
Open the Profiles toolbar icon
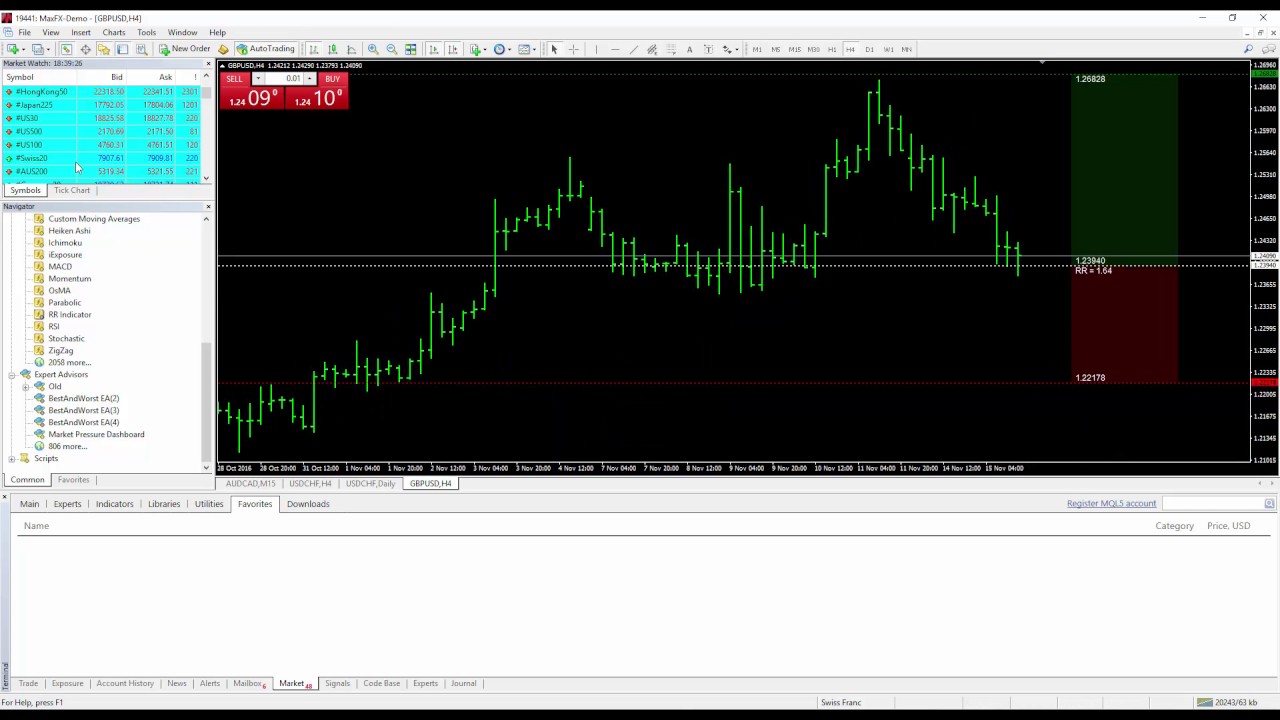pyautogui.click(x=38, y=49)
